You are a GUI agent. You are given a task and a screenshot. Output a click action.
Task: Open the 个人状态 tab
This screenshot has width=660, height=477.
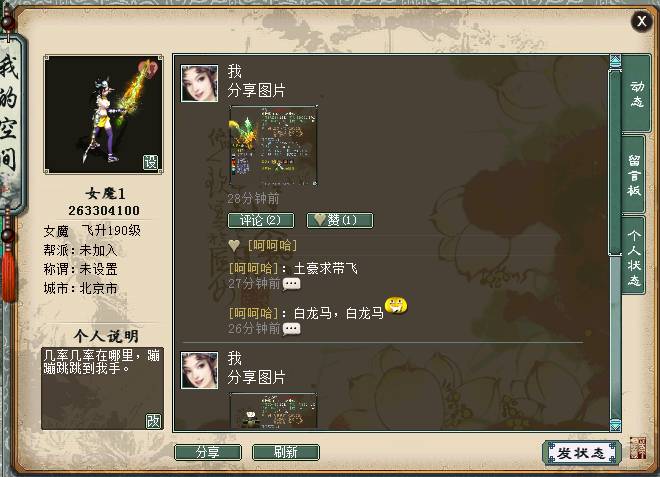pyautogui.click(x=634, y=256)
